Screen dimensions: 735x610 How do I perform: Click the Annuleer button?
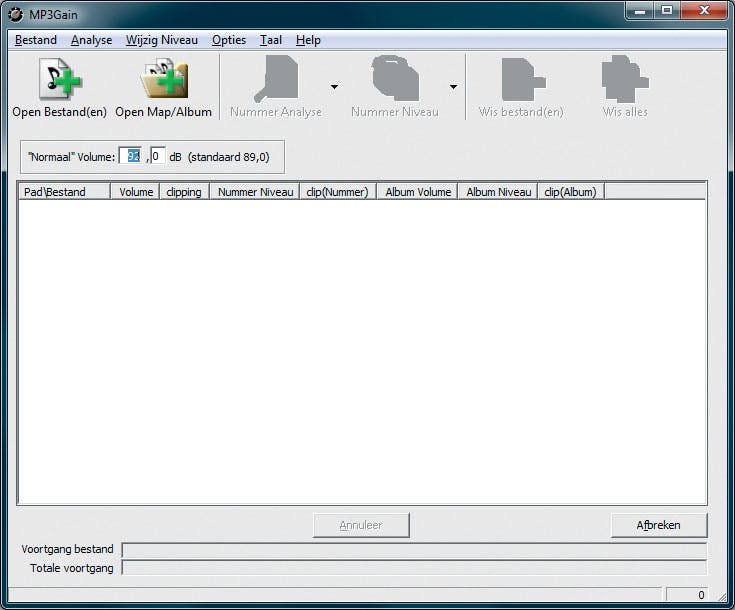point(361,525)
